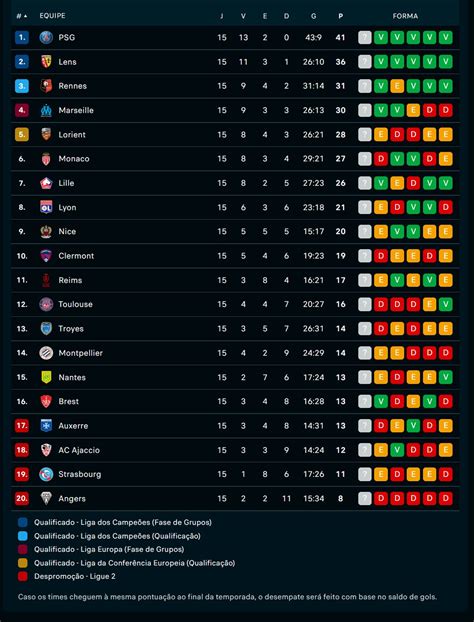Open the Lens club crest
The height and width of the screenshot is (622, 474).
46,61
